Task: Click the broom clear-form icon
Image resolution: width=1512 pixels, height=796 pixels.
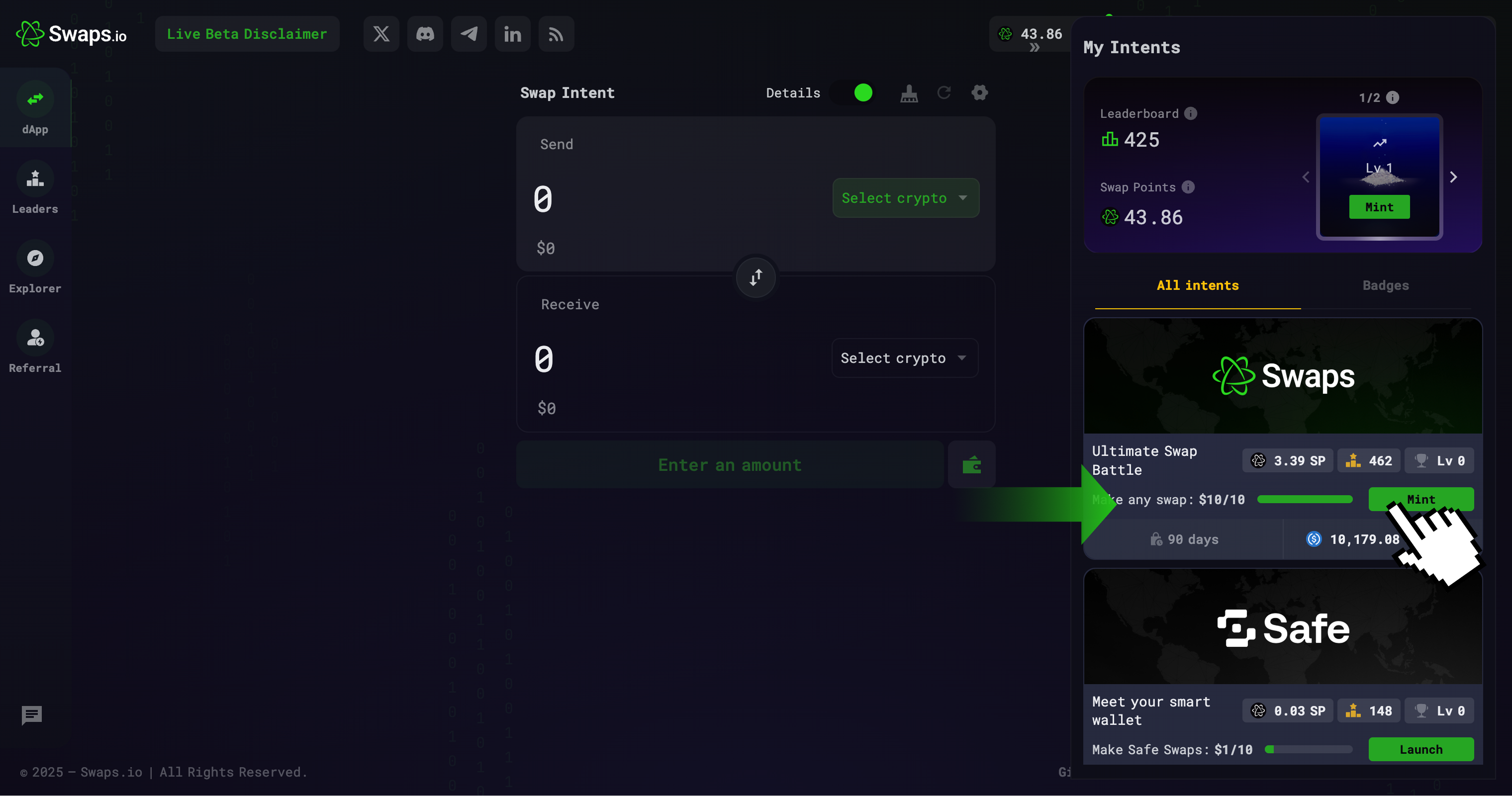Action: (x=909, y=92)
